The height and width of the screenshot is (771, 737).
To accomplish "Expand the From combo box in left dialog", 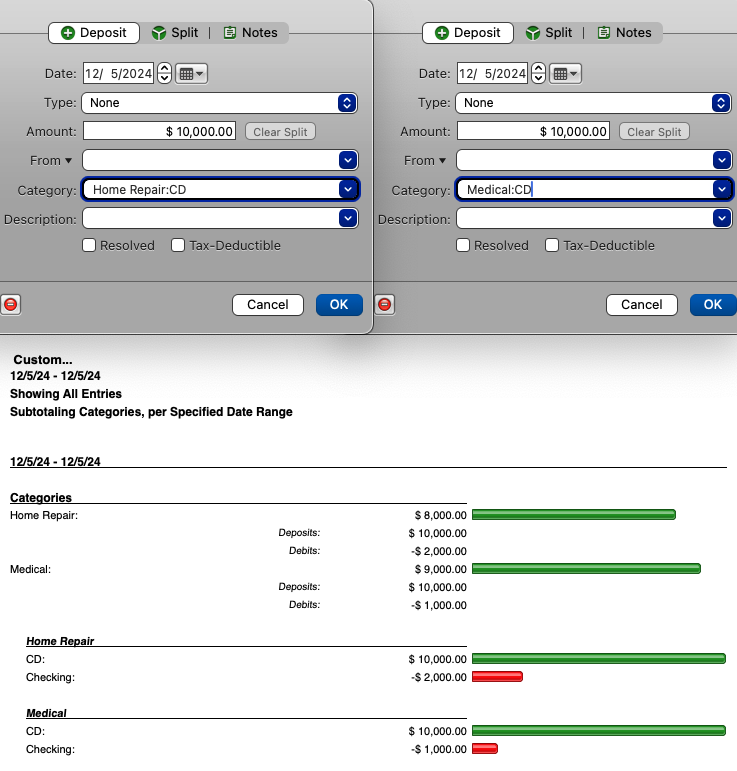I will click(348, 160).
